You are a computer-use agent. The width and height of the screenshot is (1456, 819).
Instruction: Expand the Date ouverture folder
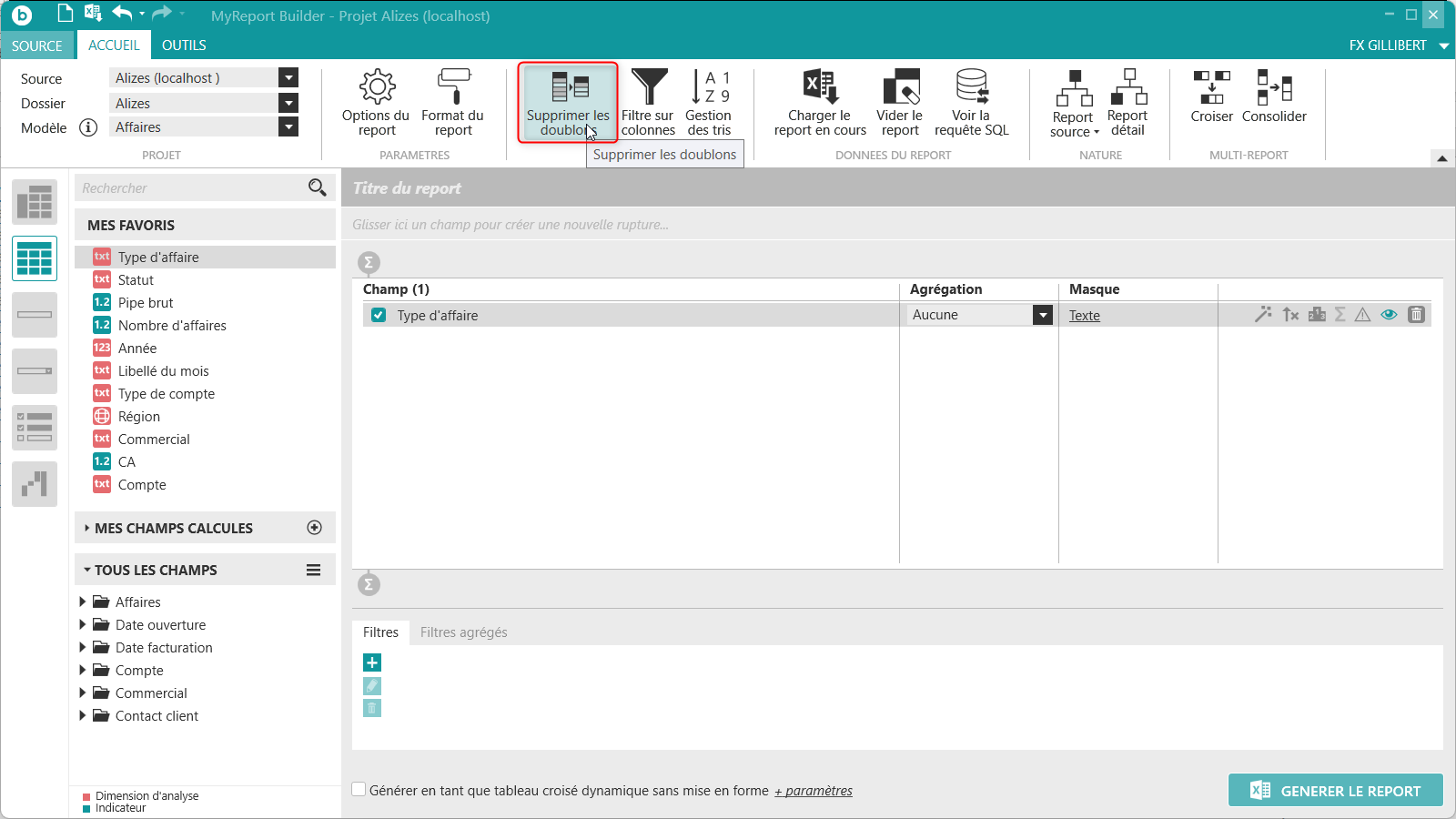click(83, 624)
